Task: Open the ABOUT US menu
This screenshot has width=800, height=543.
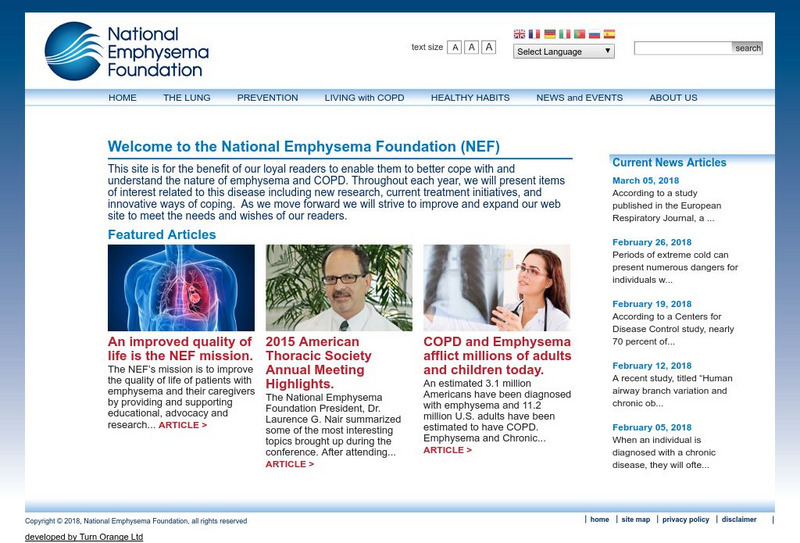Action: coord(673,97)
